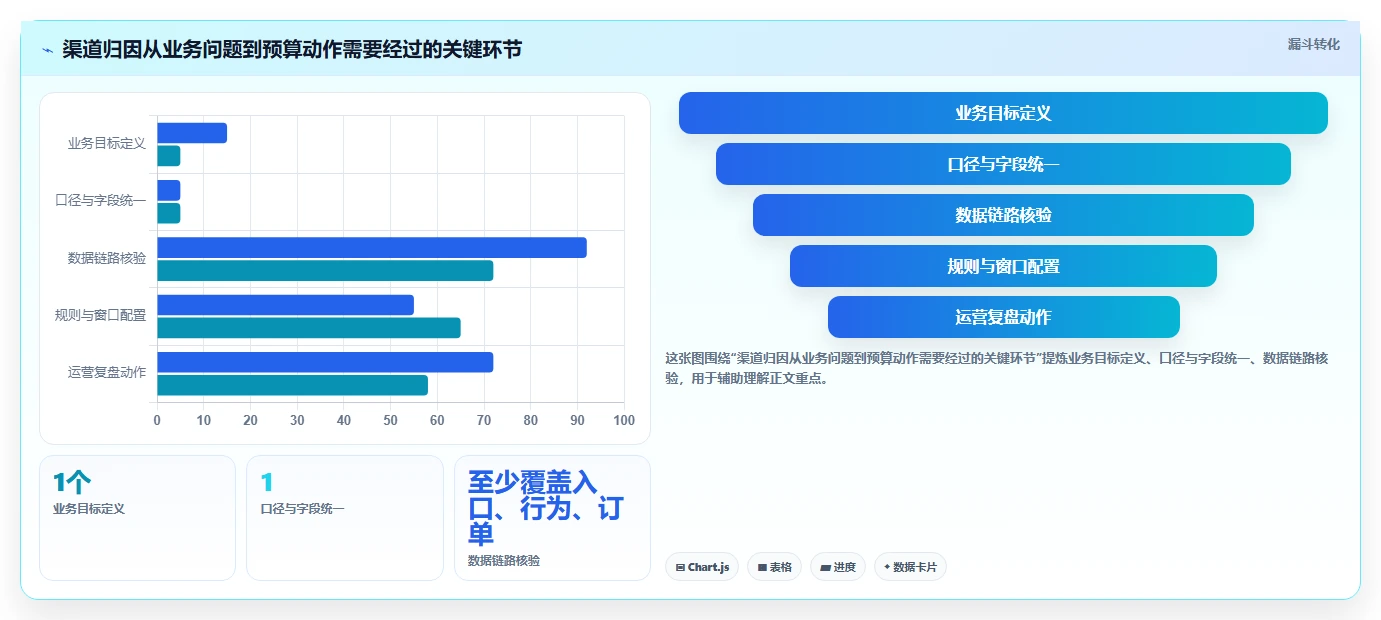Viewport: 1381px width, 620px height.
Task: Click the 50 tick on the x-axis
Action: click(391, 421)
